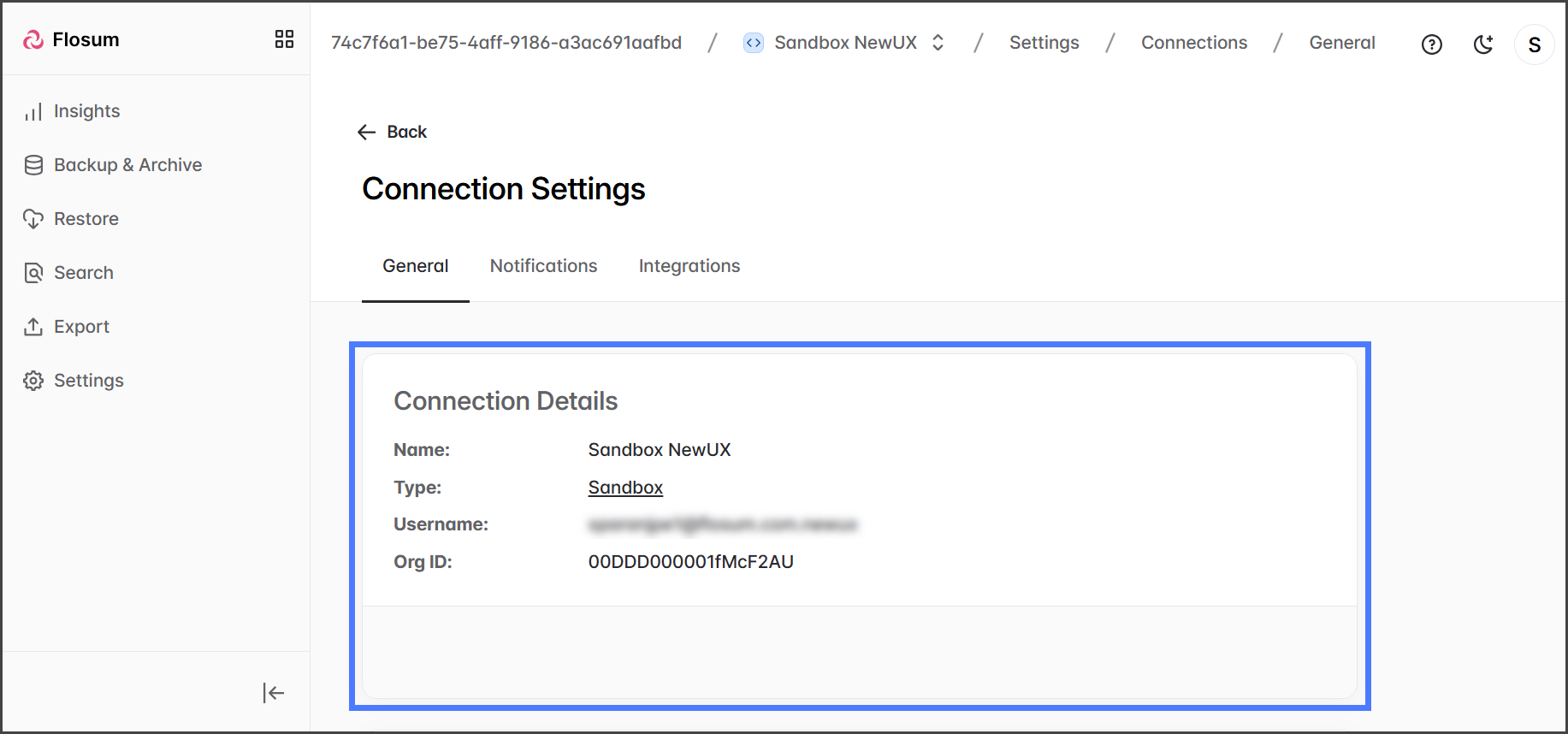This screenshot has width=1568, height=734.
Task: Open the user avatar S menu
Action: 1534,44
